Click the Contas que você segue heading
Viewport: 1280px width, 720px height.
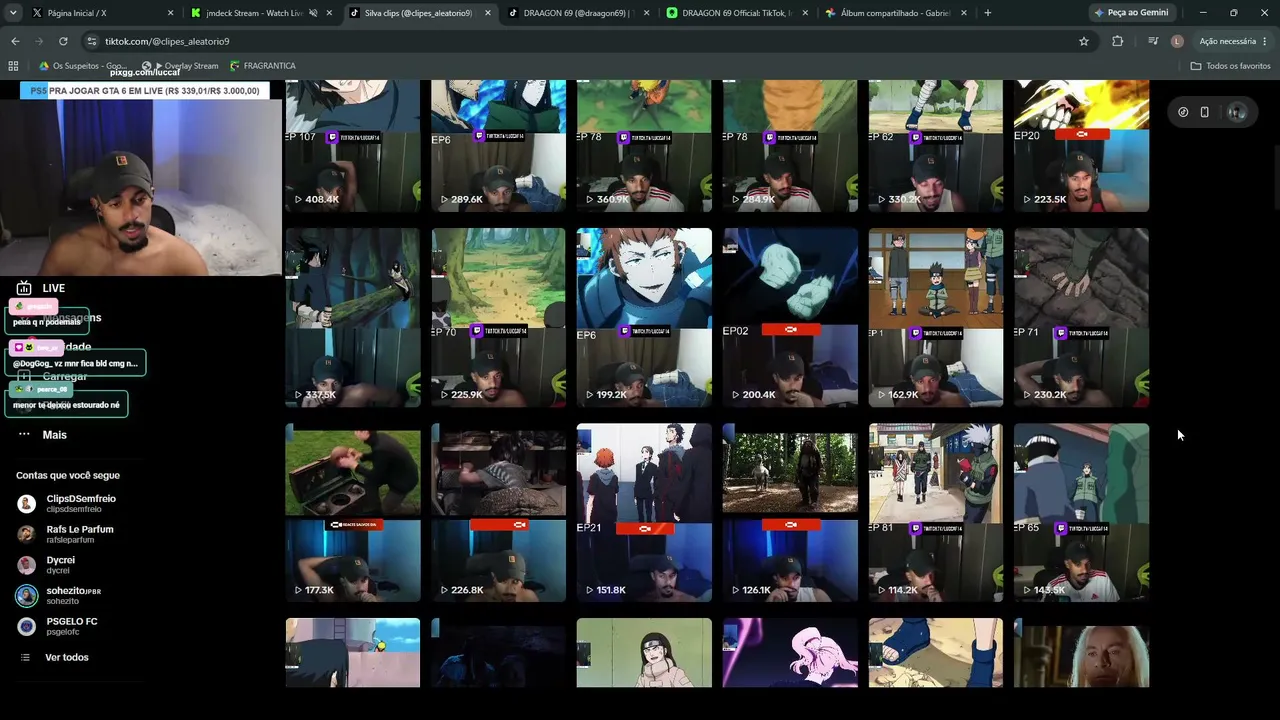(68, 476)
